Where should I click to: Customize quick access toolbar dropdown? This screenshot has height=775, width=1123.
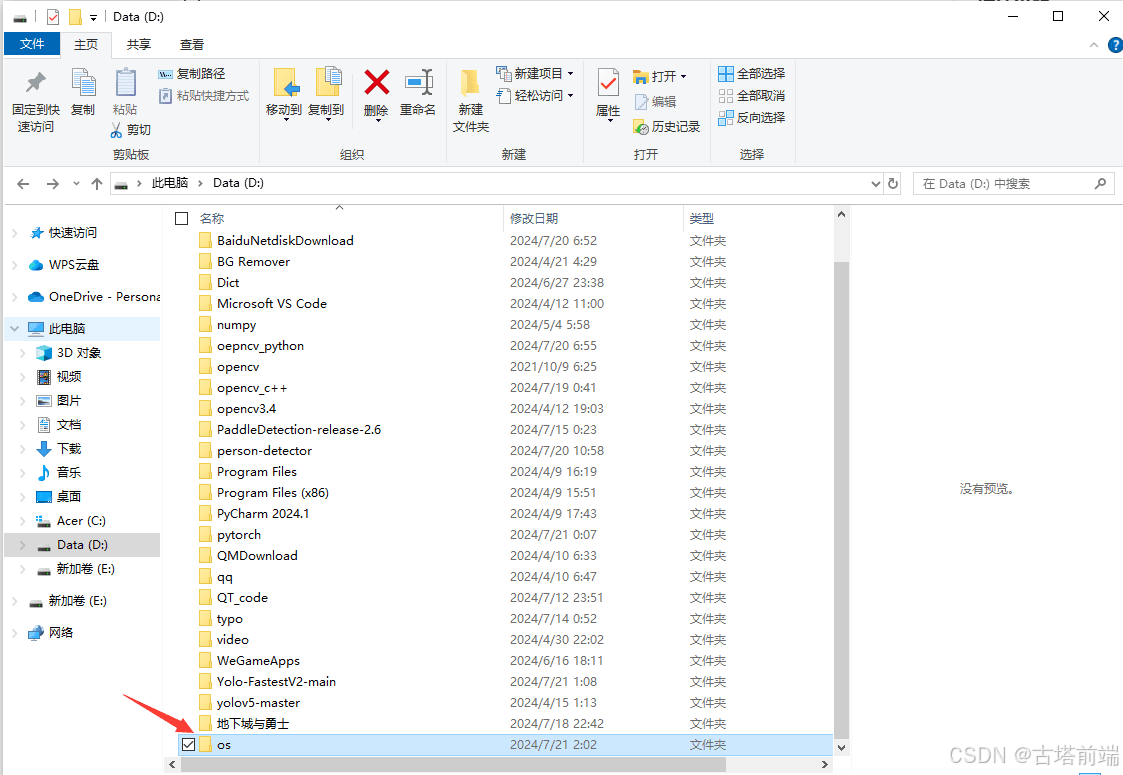coord(93,18)
